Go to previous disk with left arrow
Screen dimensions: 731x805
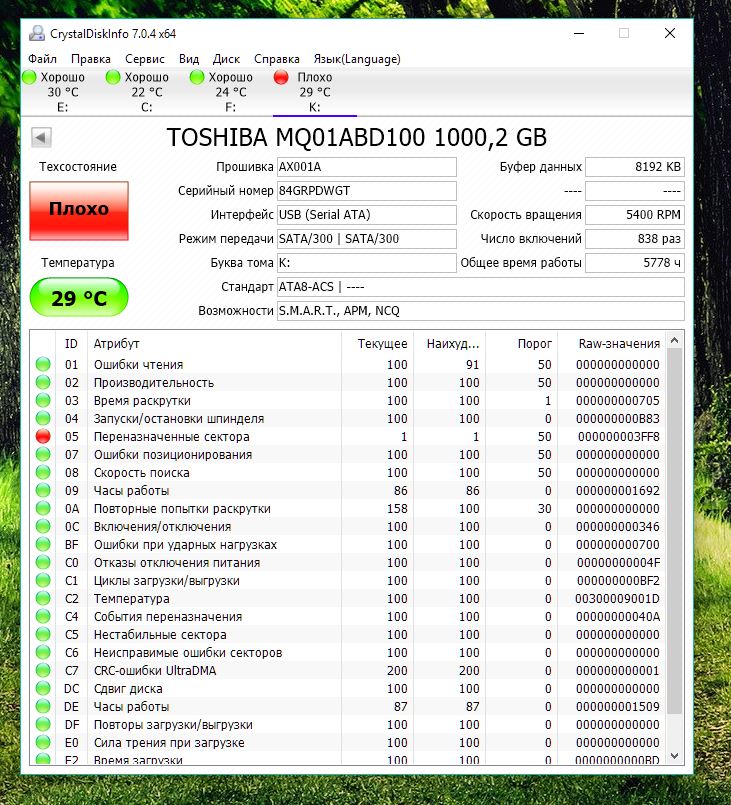pos(41,137)
